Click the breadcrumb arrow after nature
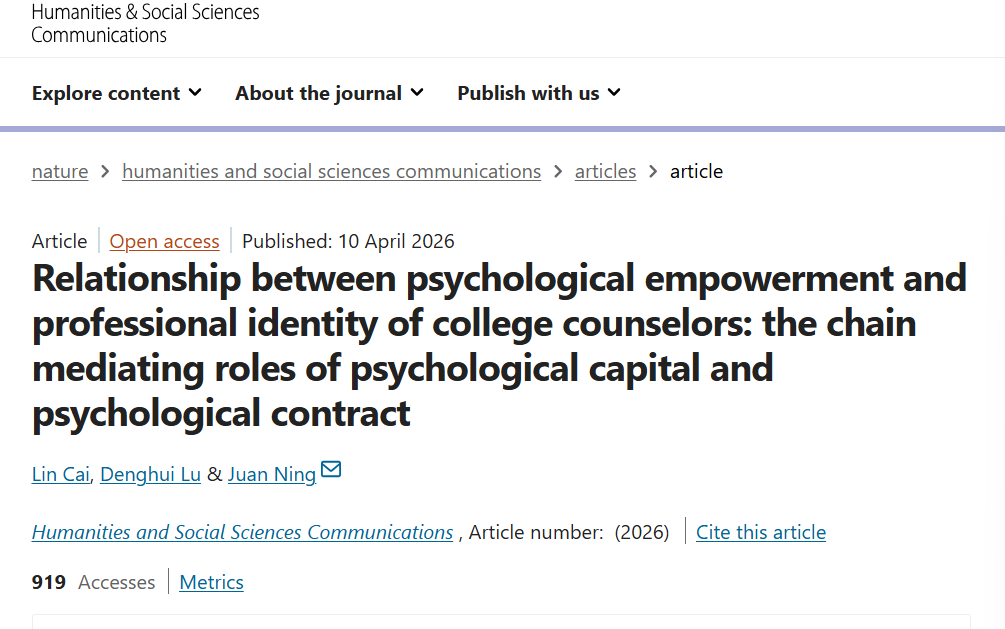 [105, 171]
